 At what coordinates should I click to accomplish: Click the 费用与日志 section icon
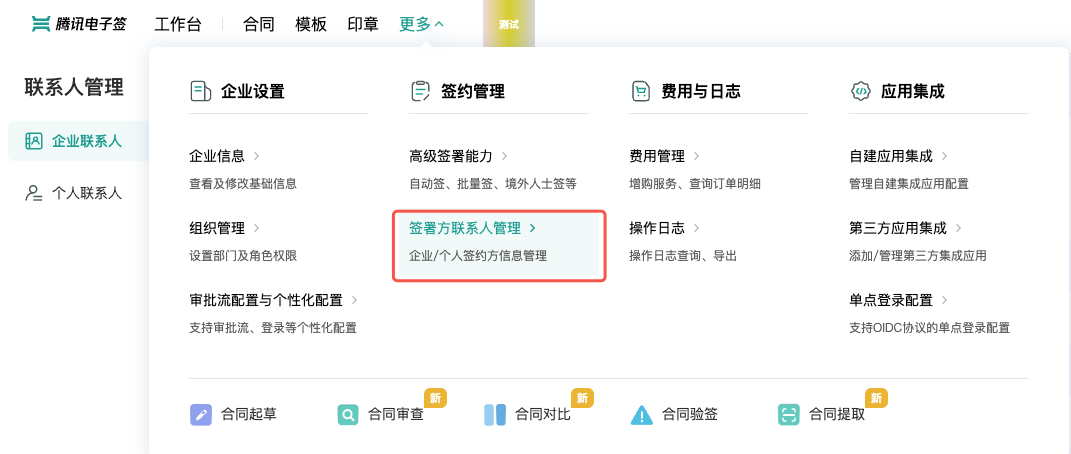tap(640, 91)
